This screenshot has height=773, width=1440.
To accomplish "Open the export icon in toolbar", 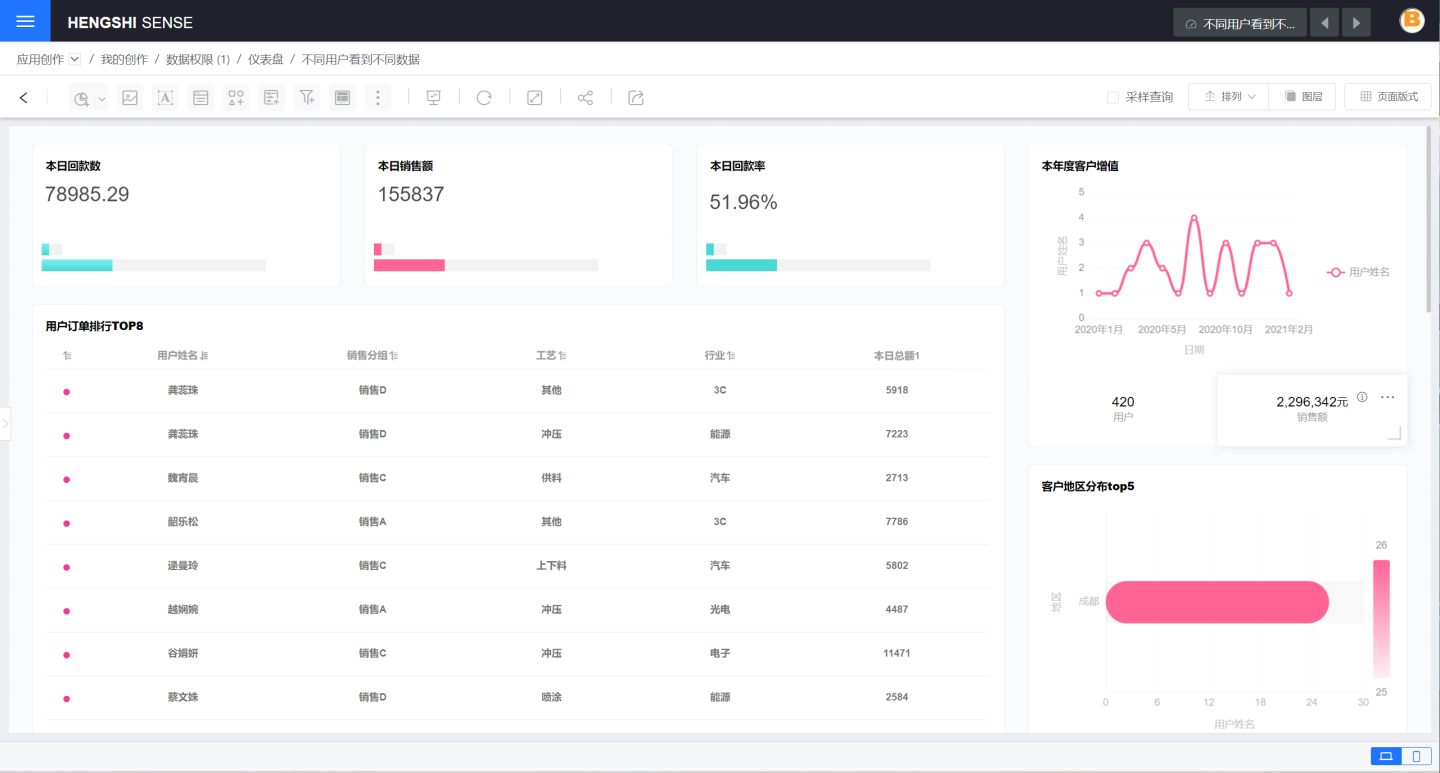I will click(x=636, y=97).
